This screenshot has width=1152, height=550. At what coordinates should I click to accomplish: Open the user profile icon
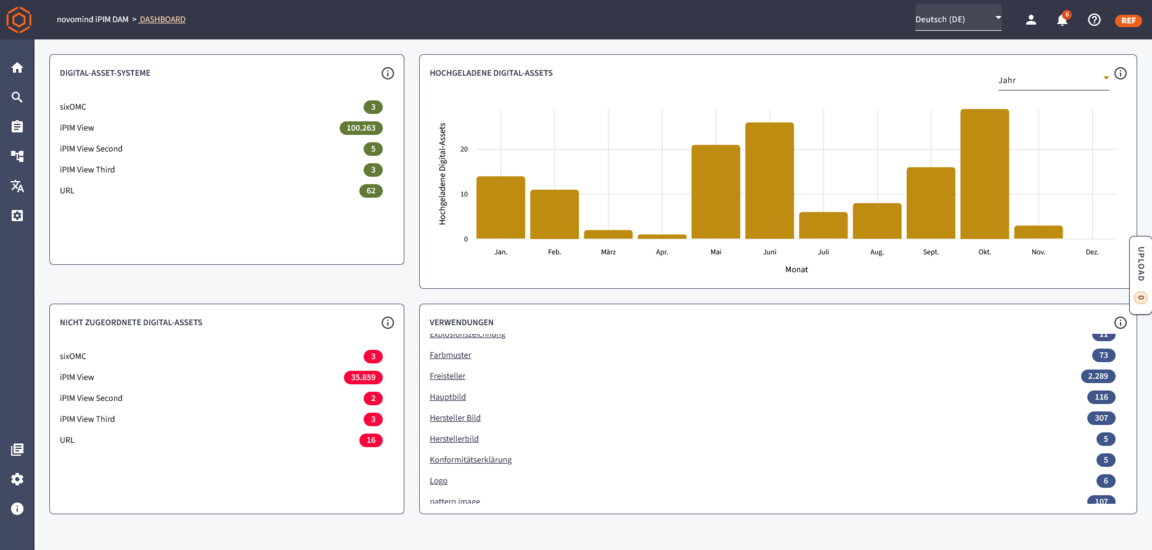click(1031, 20)
